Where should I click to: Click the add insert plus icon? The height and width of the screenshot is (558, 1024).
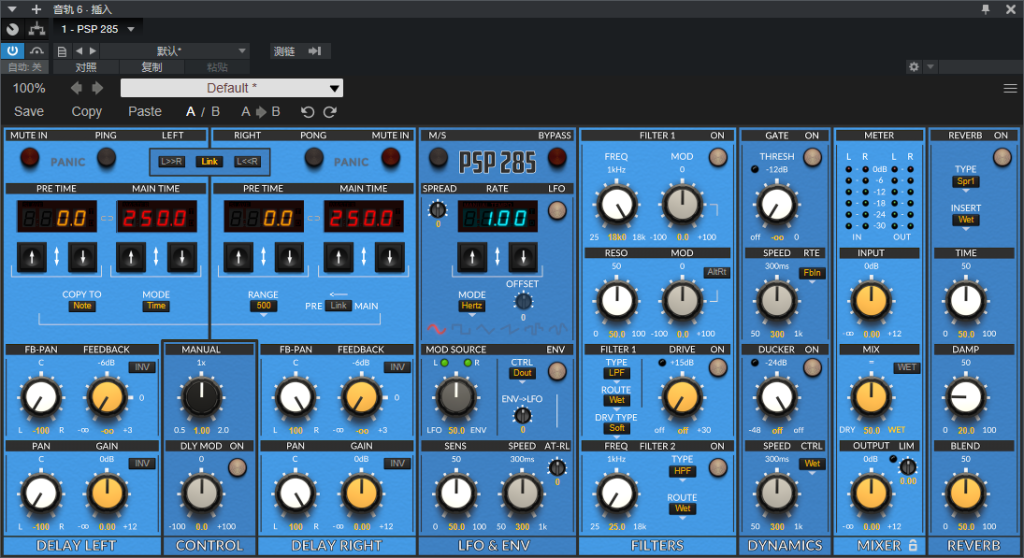(36, 9)
